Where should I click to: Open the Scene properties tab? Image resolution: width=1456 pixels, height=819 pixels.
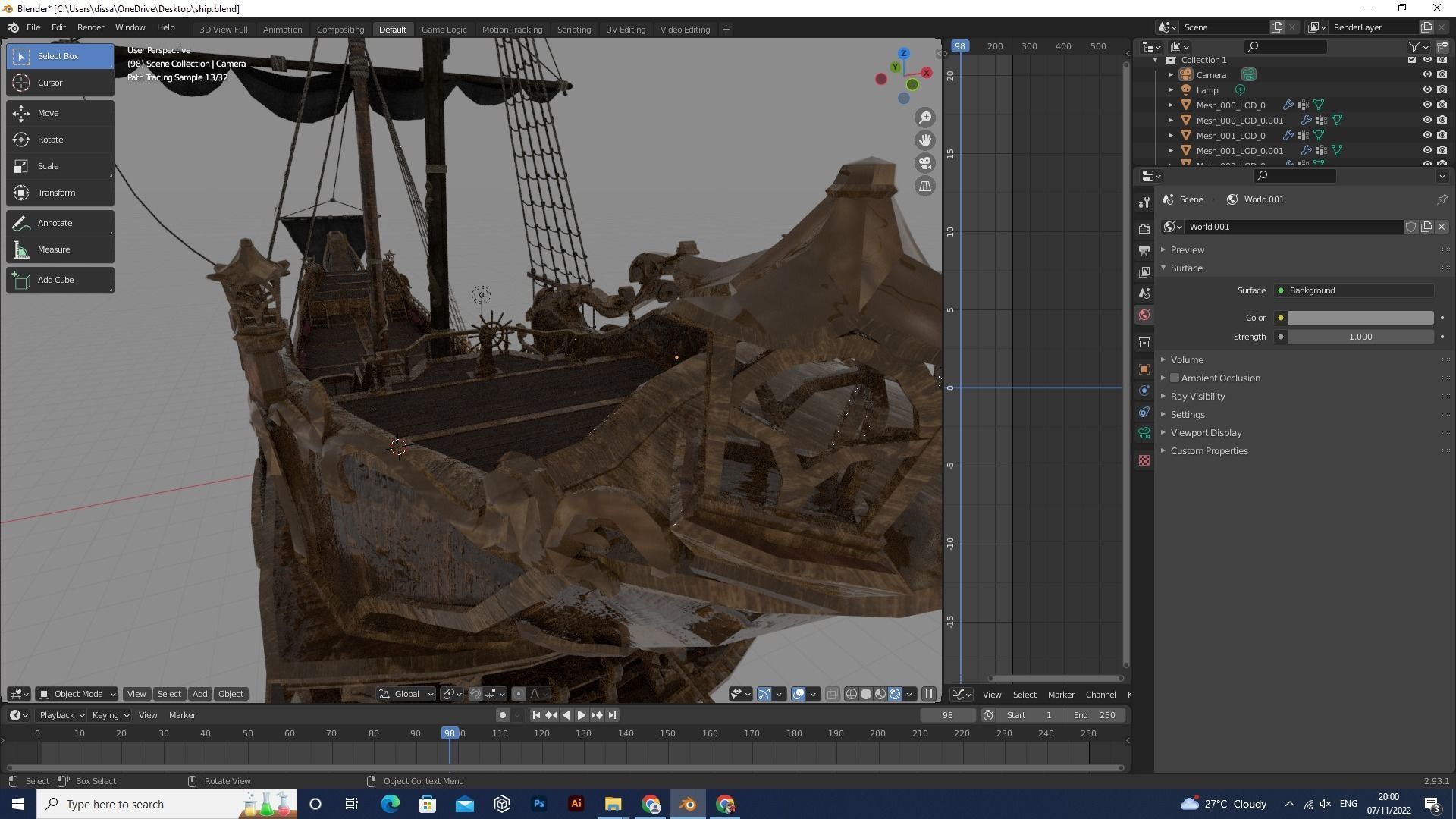(1144, 293)
